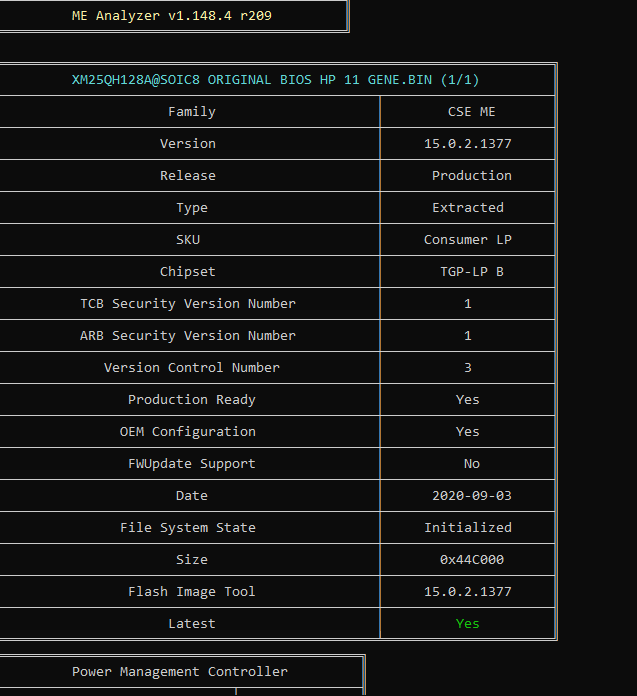Viewport: 637px width, 696px height.
Task: Select the Initialized state value
Action: 468,527
